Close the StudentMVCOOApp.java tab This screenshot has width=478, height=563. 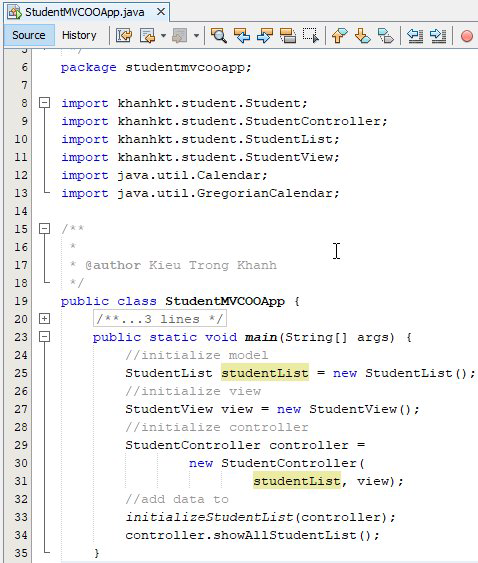(161, 12)
